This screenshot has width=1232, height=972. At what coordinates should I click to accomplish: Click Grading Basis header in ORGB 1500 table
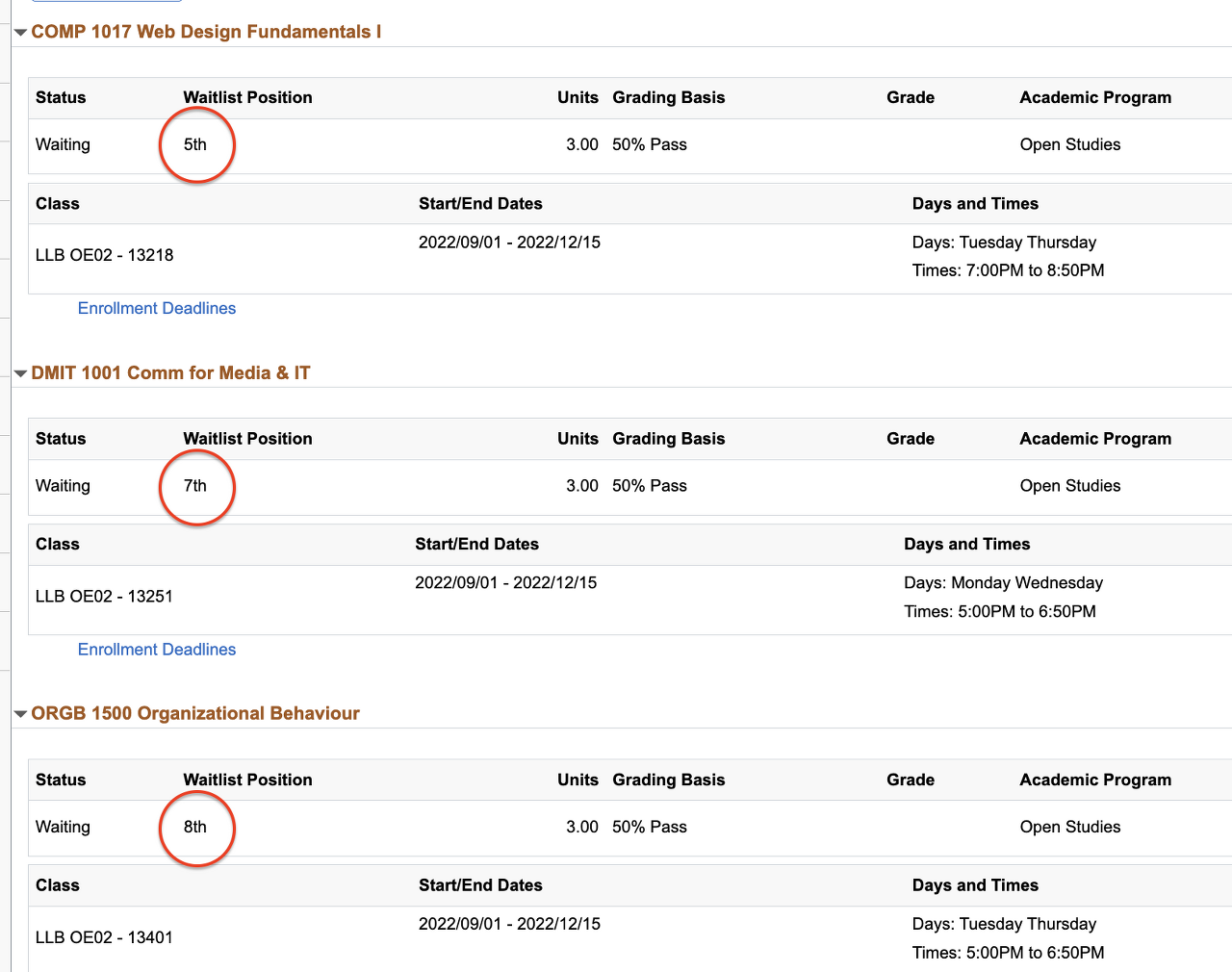[x=669, y=780]
